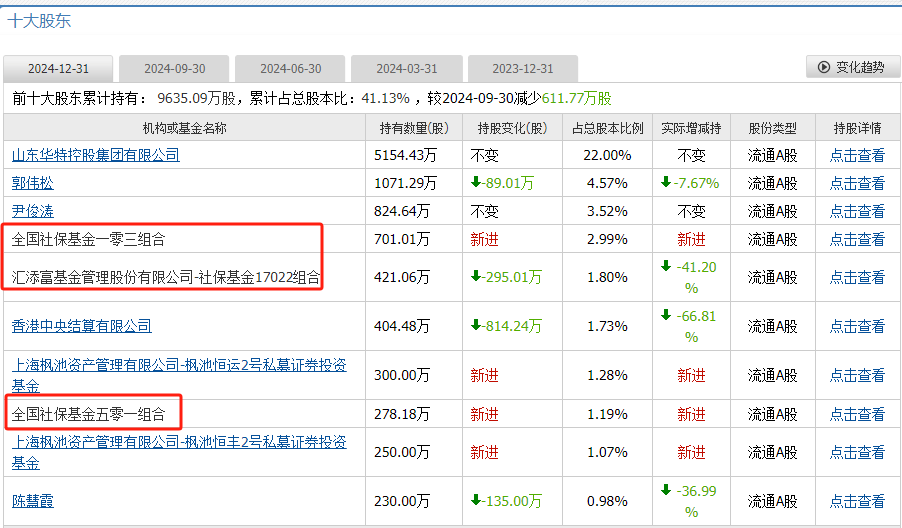Image resolution: width=902 pixels, height=528 pixels.
Task: Click 点击查看 for 社保基金17022组合 row
Action: [x=857, y=277]
